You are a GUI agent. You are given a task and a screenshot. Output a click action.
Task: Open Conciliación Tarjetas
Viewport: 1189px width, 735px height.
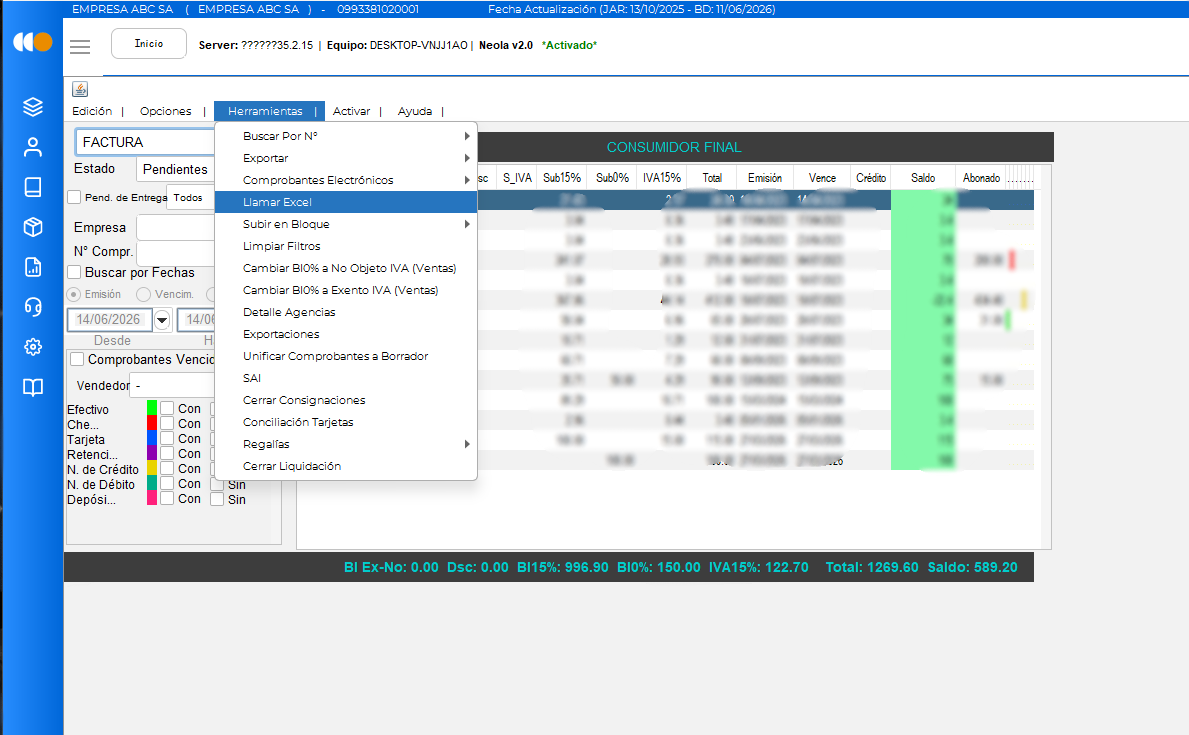(x=346, y=422)
